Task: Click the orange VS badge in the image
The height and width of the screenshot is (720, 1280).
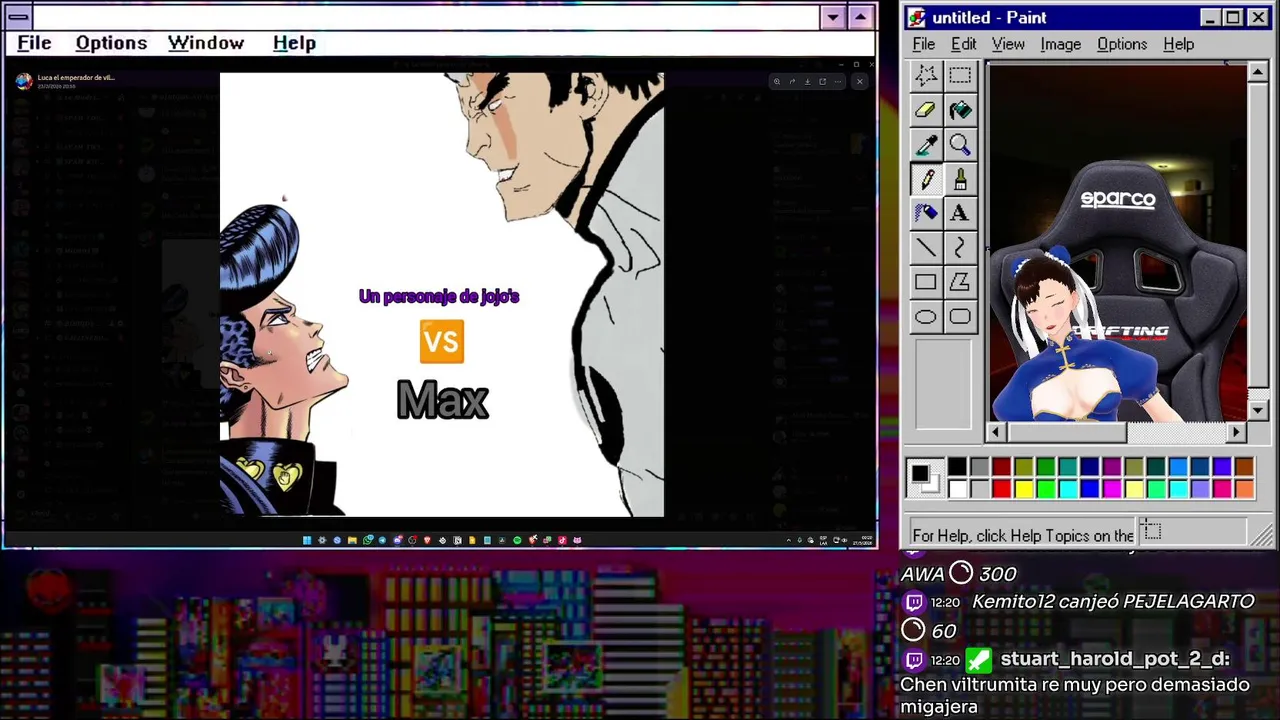Action: pyautogui.click(x=441, y=342)
